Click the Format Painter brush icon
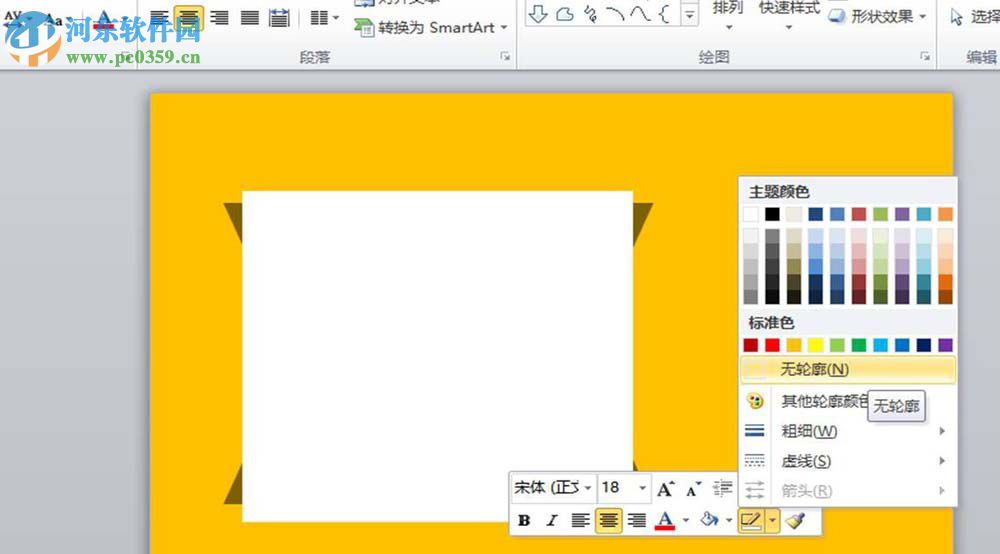1000x554 pixels. pos(795,520)
